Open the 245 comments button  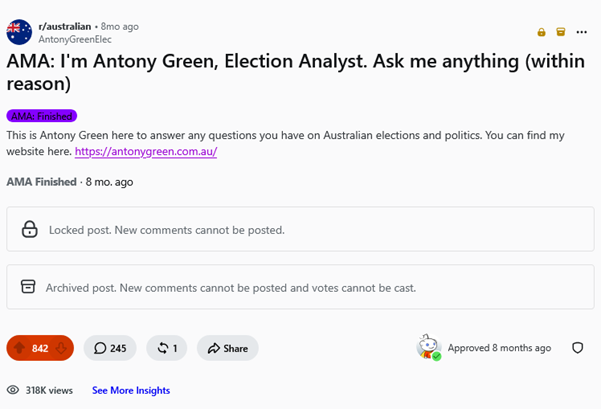(x=110, y=348)
